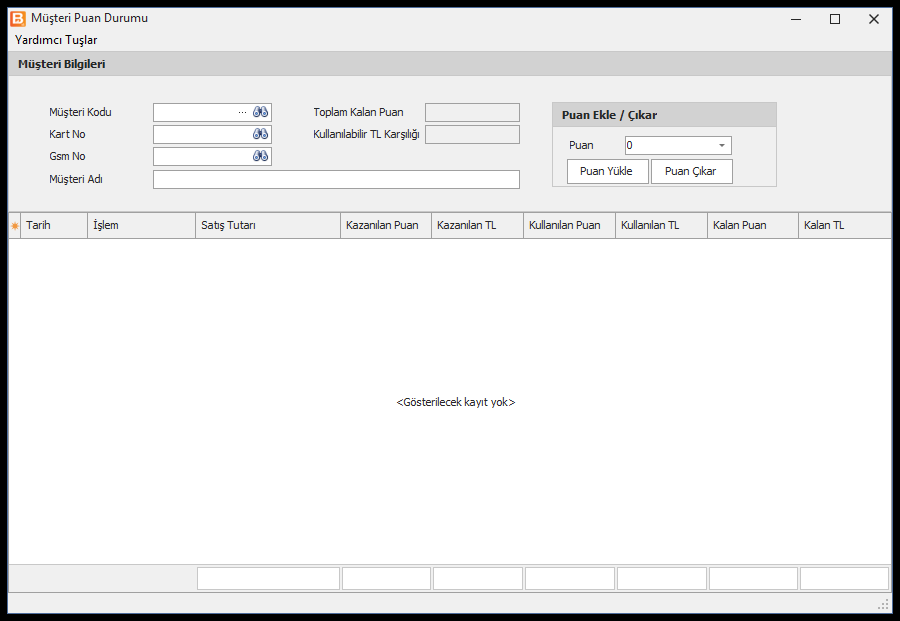Close the Müşteri Puan Durumu window
This screenshot has height=621, width=900.
pyautogui.click(x=874, y=20)
